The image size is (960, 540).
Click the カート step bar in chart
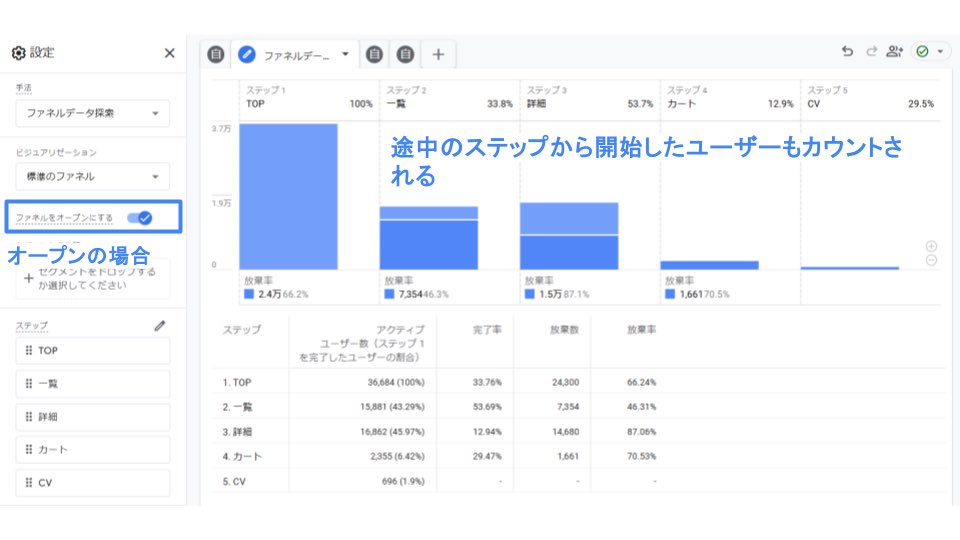710,265
